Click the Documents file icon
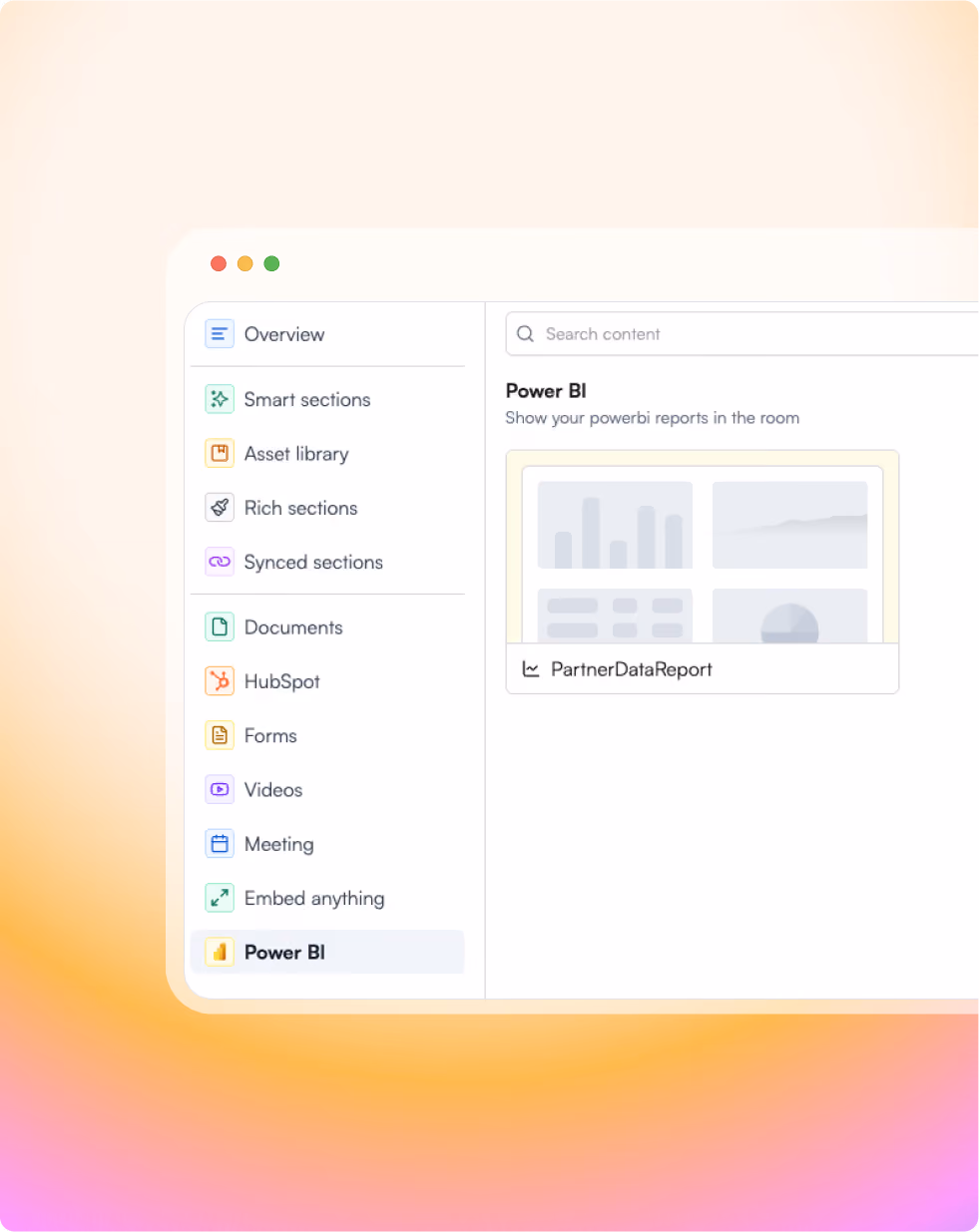 point(220,626)
